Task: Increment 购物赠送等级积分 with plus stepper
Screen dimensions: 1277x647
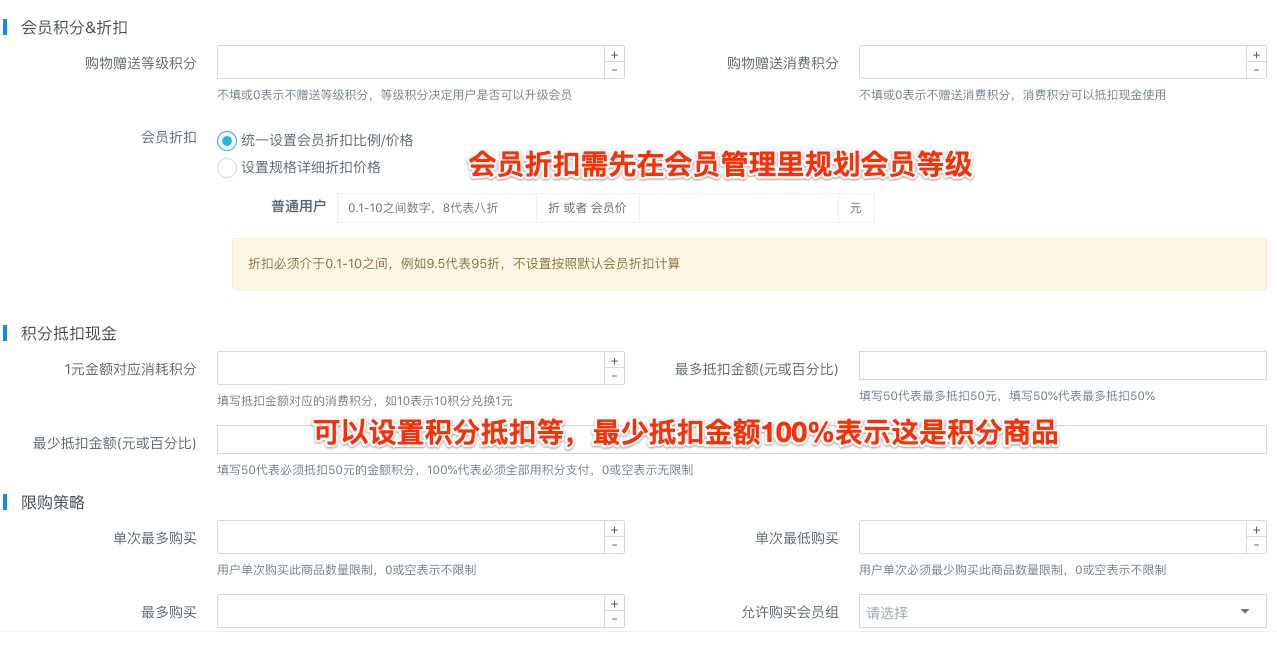Action: [x=614, y=54]
